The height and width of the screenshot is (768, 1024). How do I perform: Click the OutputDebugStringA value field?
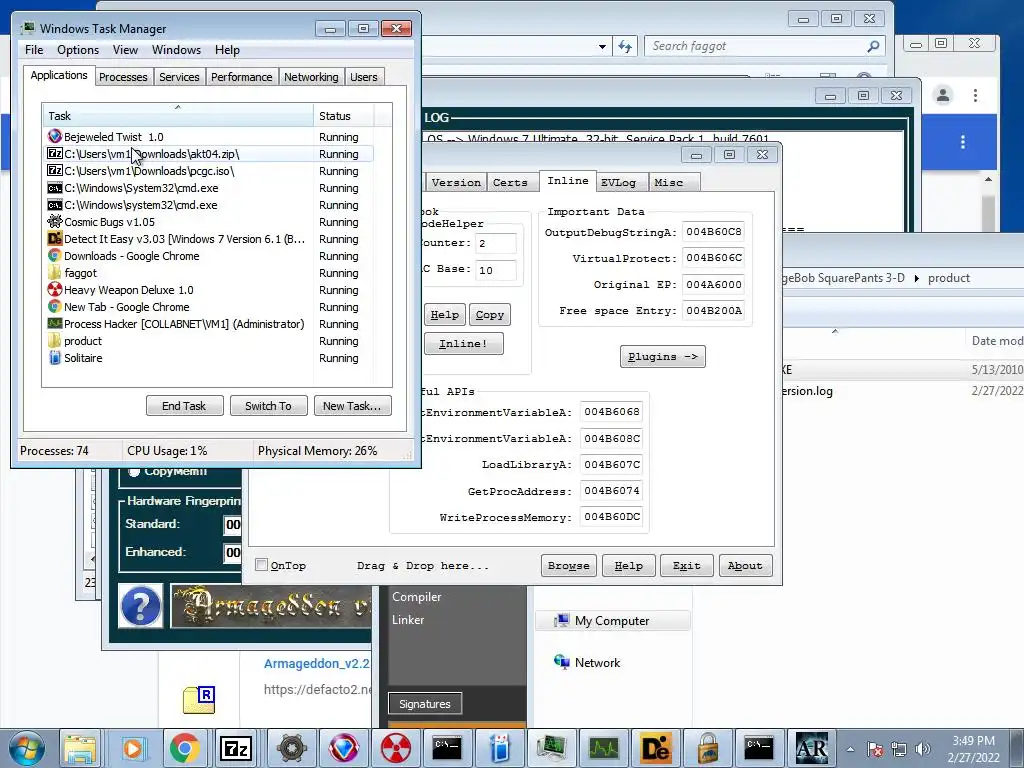(x=714, y=232)
